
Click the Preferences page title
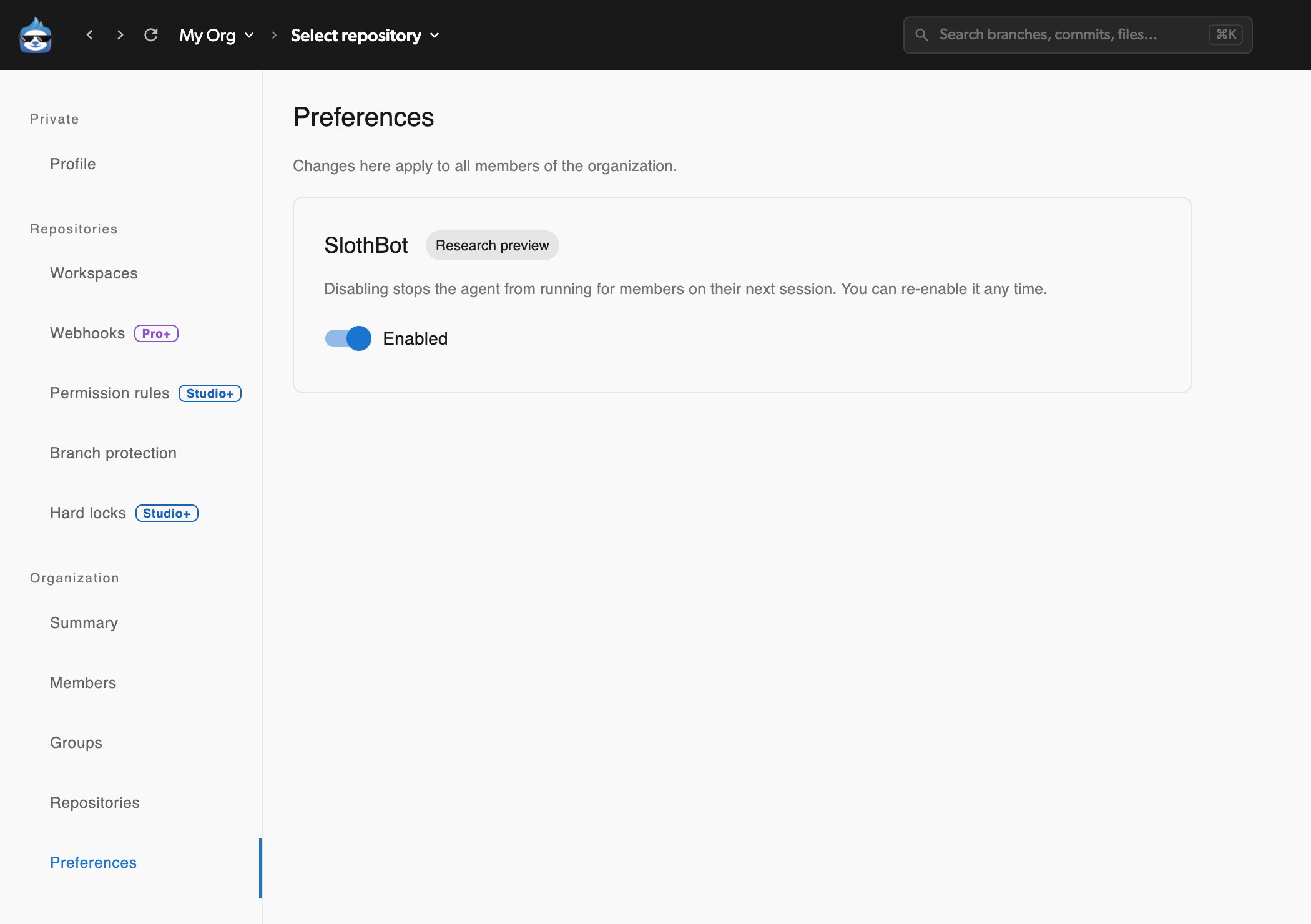coord(363,117)
